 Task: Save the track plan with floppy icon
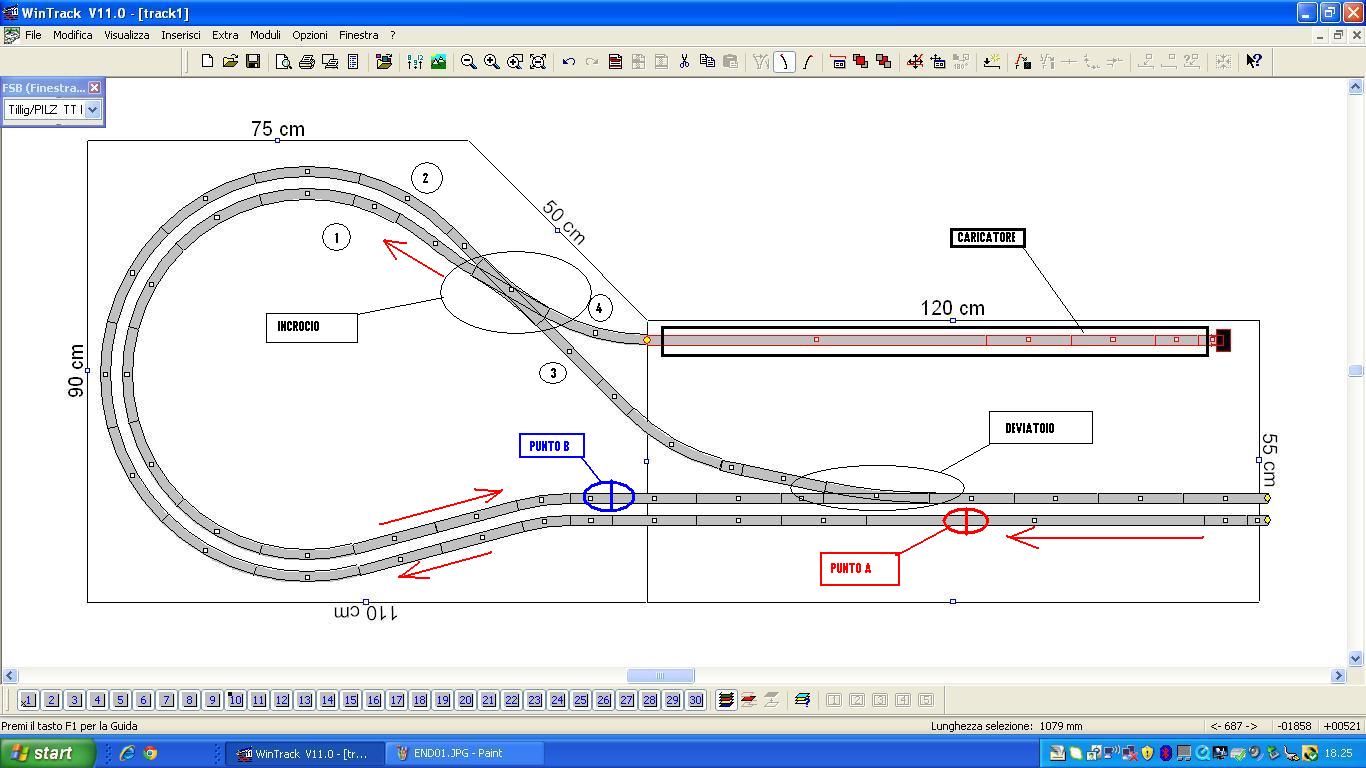coord(253,61)
